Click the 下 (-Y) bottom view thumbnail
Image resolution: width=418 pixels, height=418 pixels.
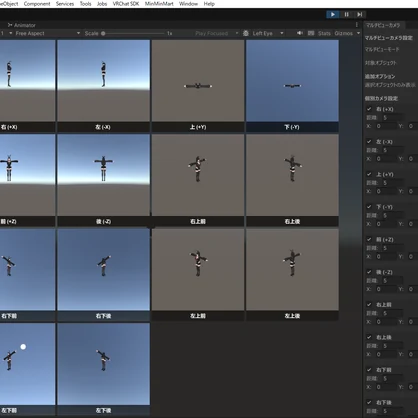pyautogui.click(x=292, y=81)
